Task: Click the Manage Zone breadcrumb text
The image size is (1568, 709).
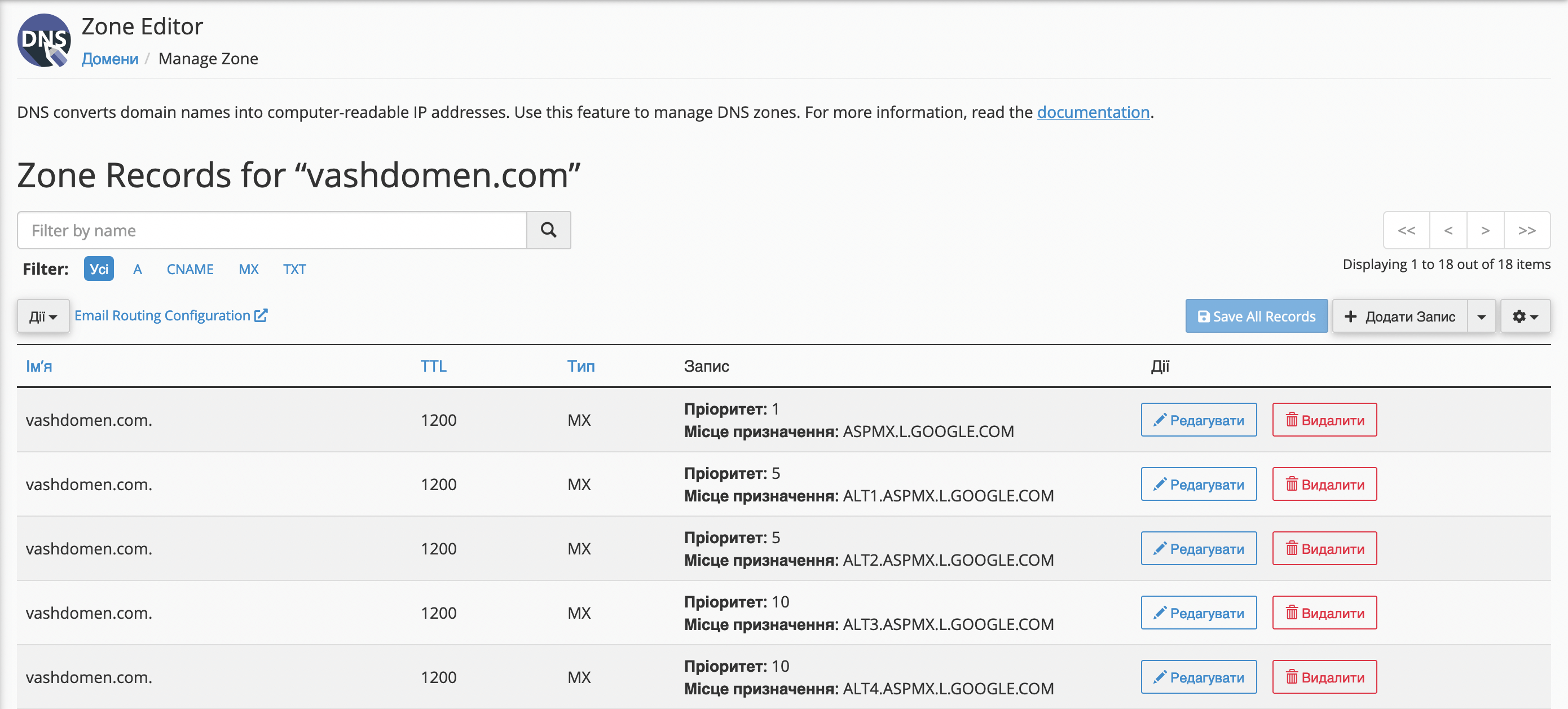Action: [x=208, y=59]
